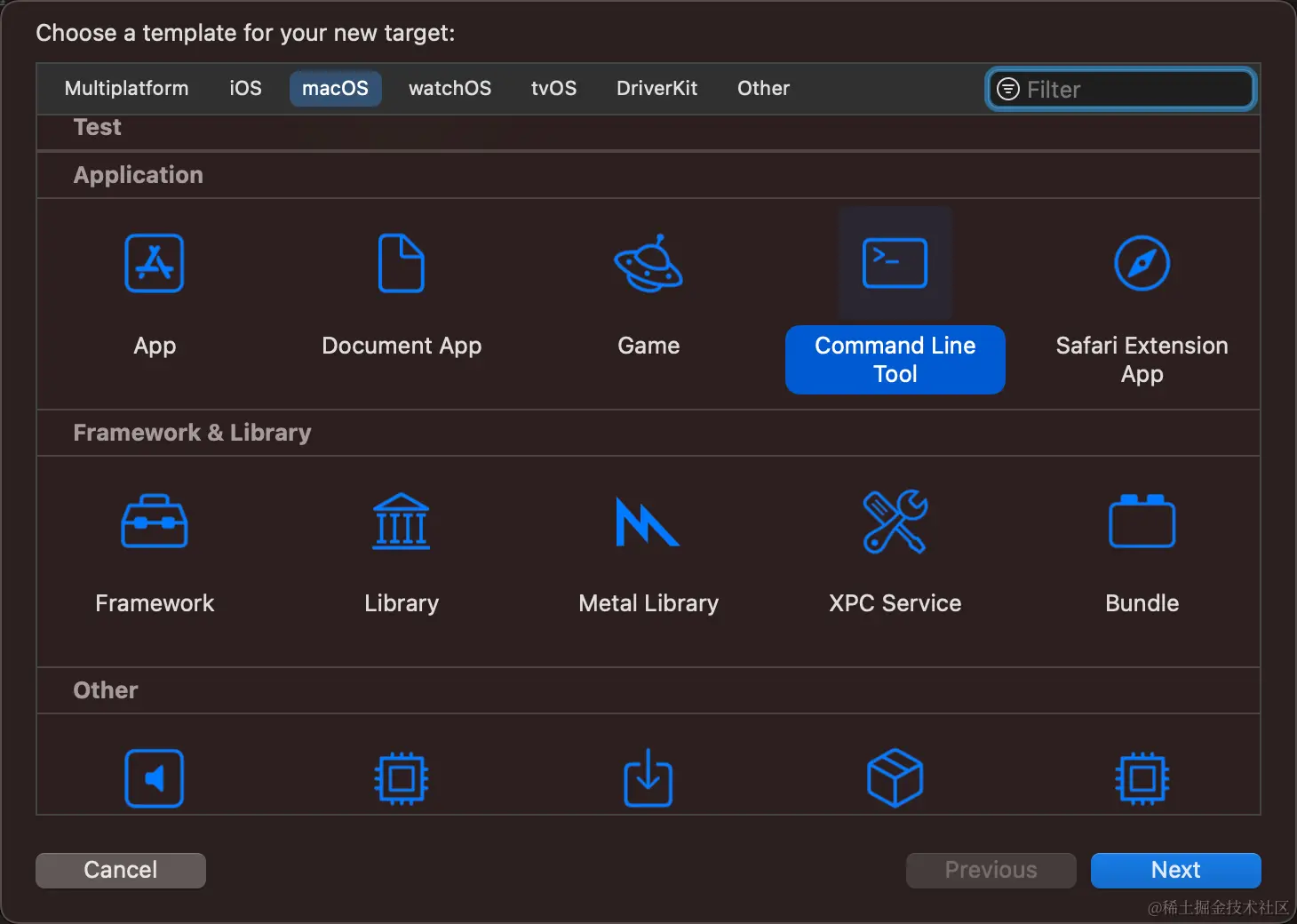The width and height of the screenshot is (1297, 924).
Task: Select the Framework toolbox icon
Action: point(155,521)
